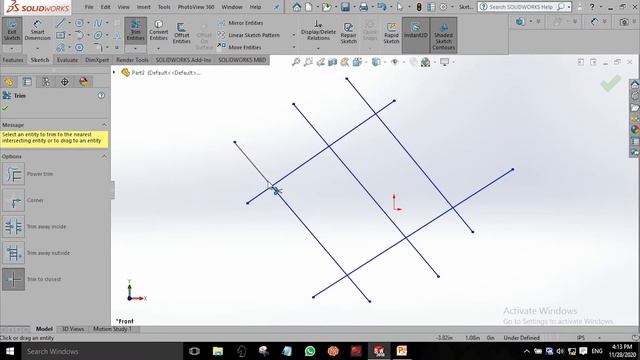This screenshot has width=640, height=360.
Task: Click Linear Sketch Pattern
Action: pos(249,35)
